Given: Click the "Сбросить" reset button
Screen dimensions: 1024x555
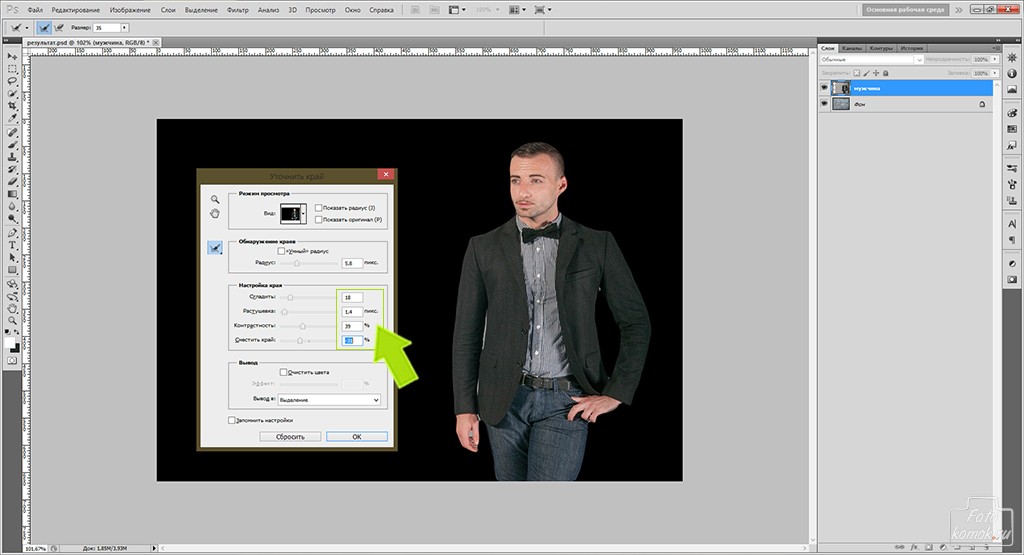Looking at the screenshot, I should tap(291, 436).
